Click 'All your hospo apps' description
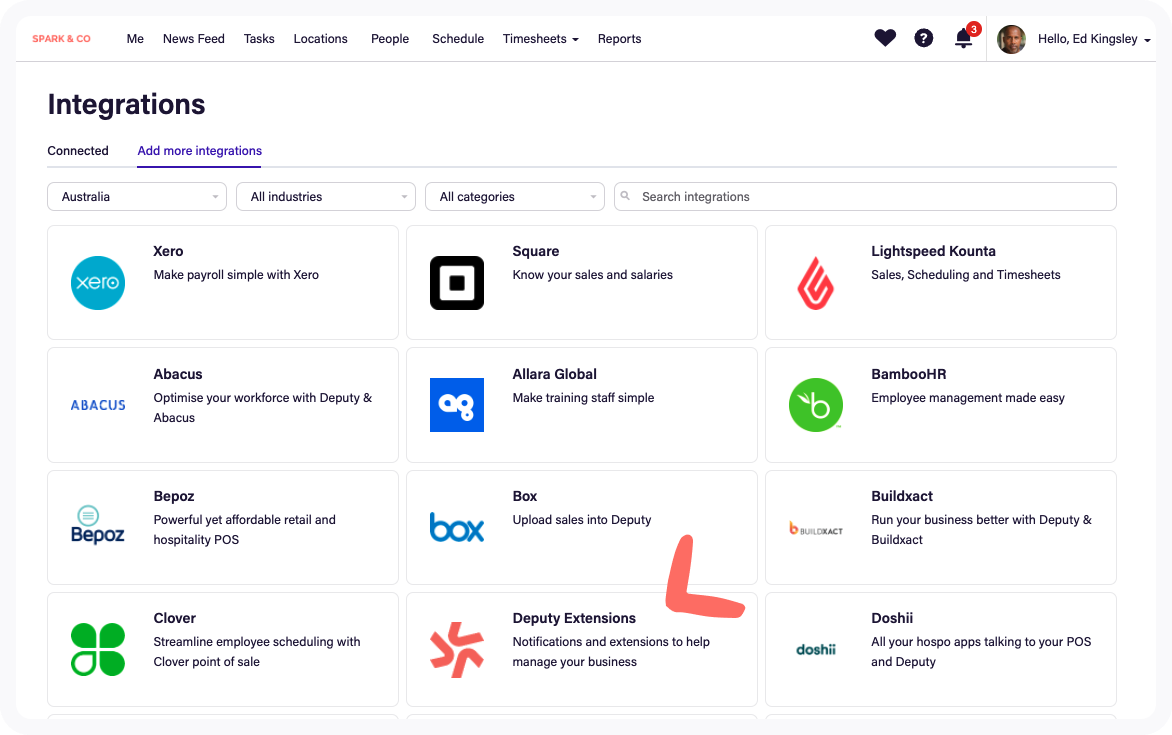 click(981, 651)
